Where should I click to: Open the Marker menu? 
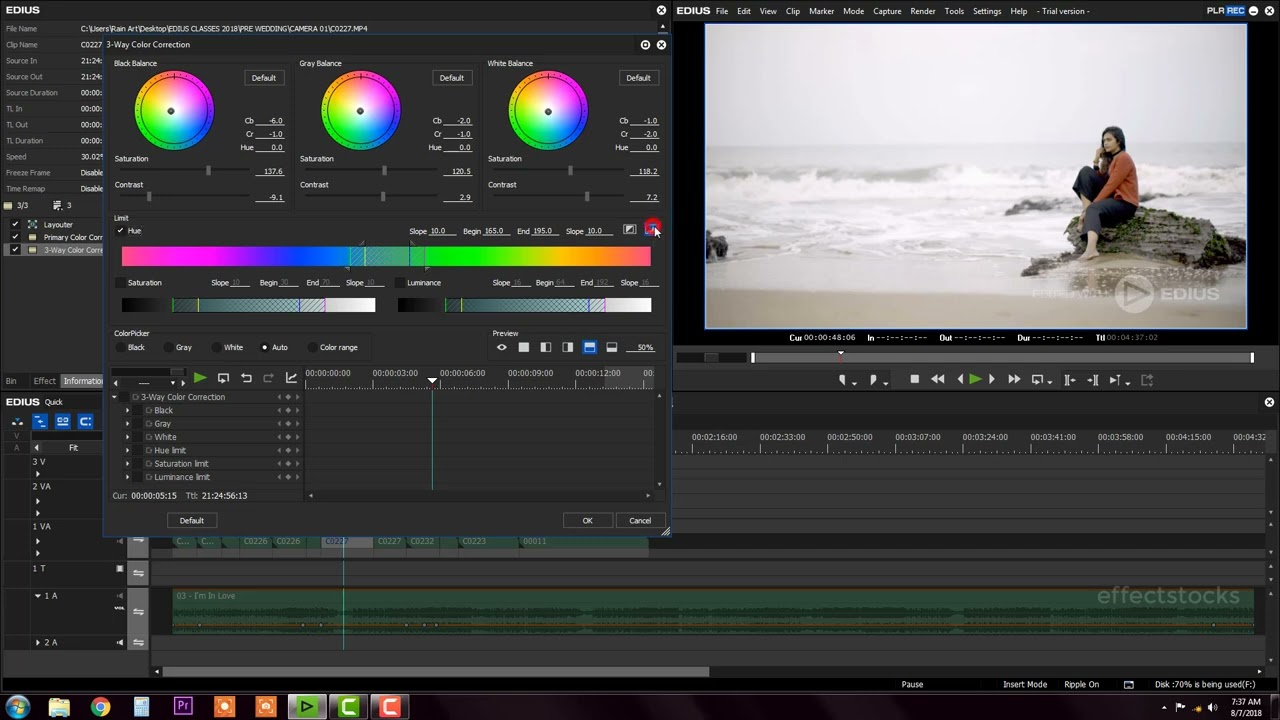pyautogui.click(x=822, y=11)
